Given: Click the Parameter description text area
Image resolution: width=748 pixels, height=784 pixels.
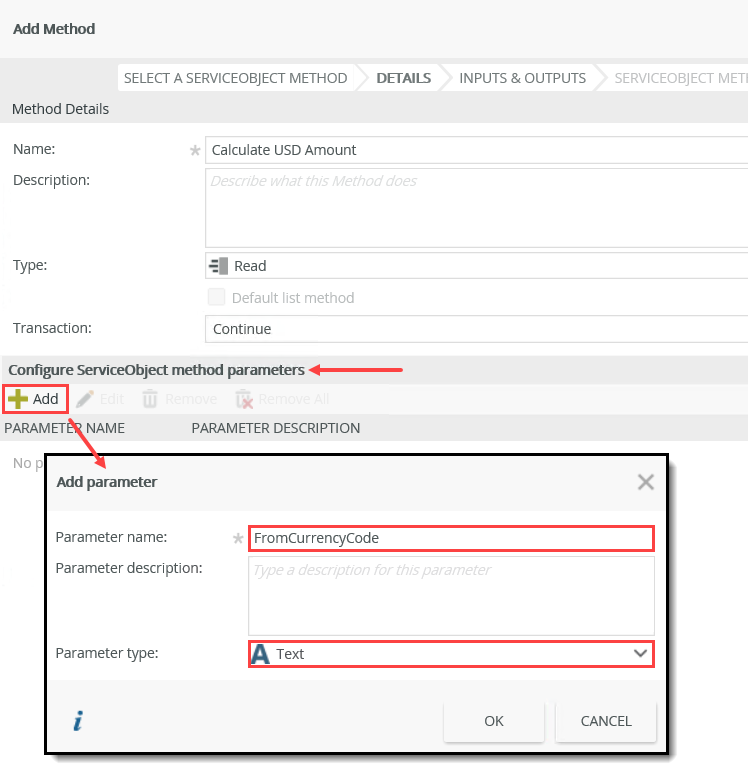Looking at the screenshot, I should point(451,596).
